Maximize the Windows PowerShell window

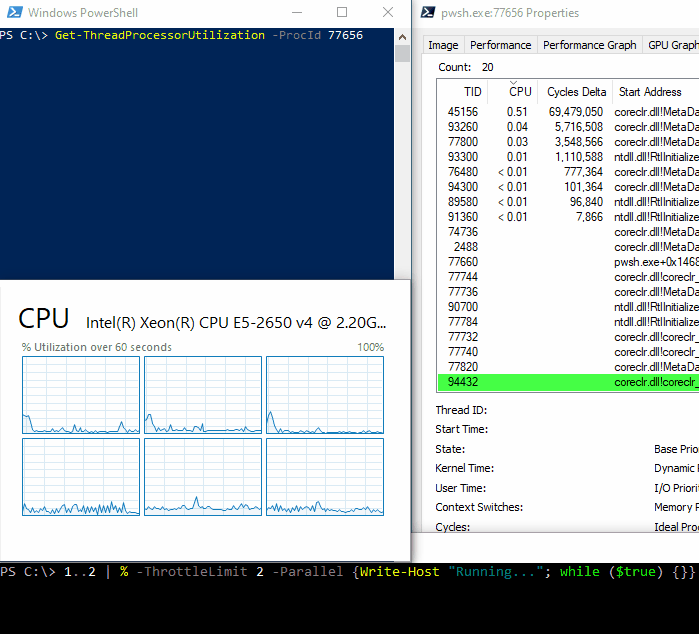pyautogui.click(x=342, y=12)
